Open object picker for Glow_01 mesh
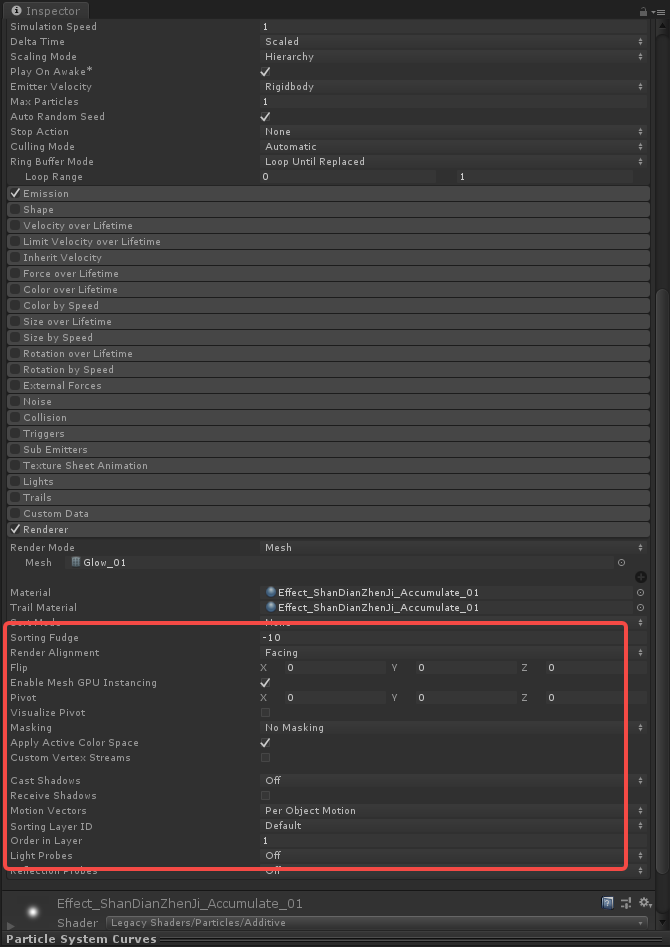 coord(621,563)
